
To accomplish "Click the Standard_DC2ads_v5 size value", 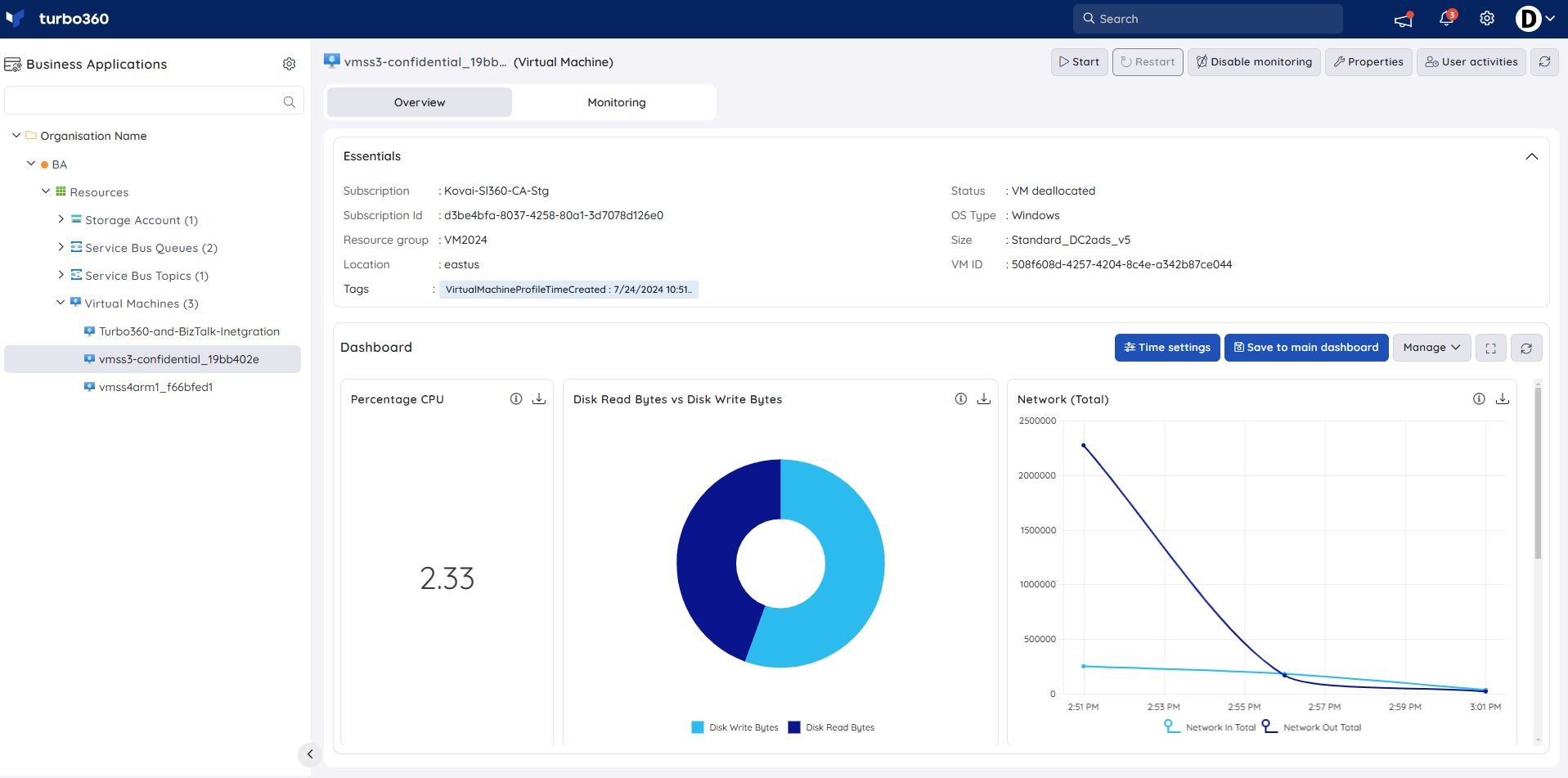I will (x=1071, y=240).
